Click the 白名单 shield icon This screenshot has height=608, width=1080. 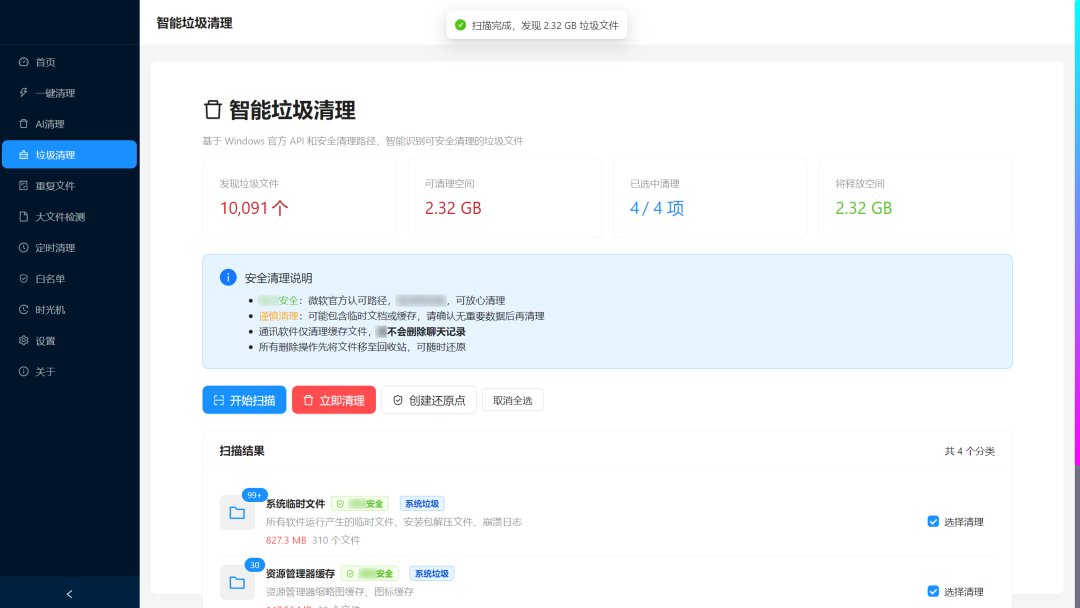(23, 279)
